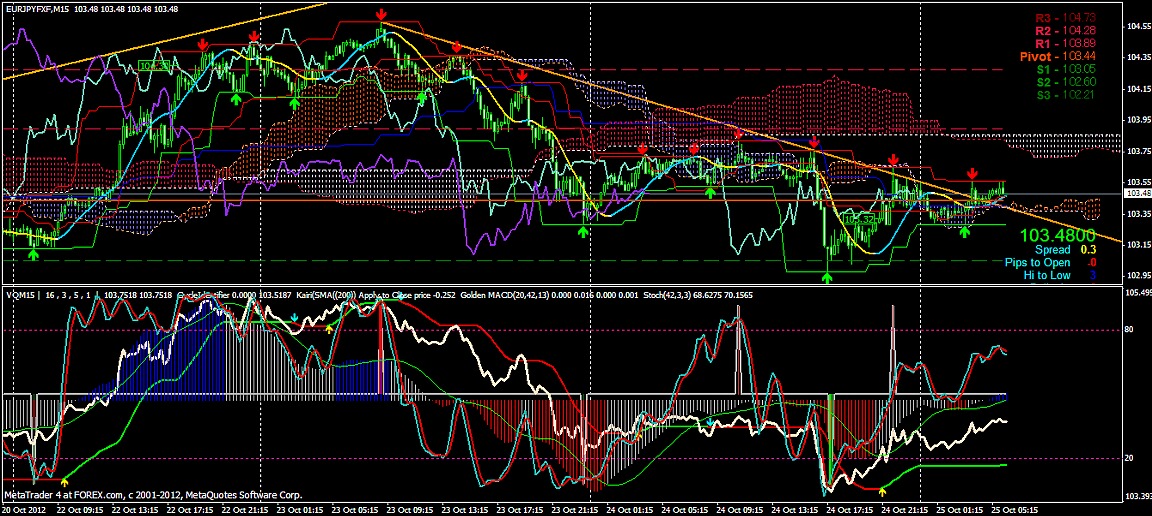Click the Hi to Low label

click(1050, 274)
